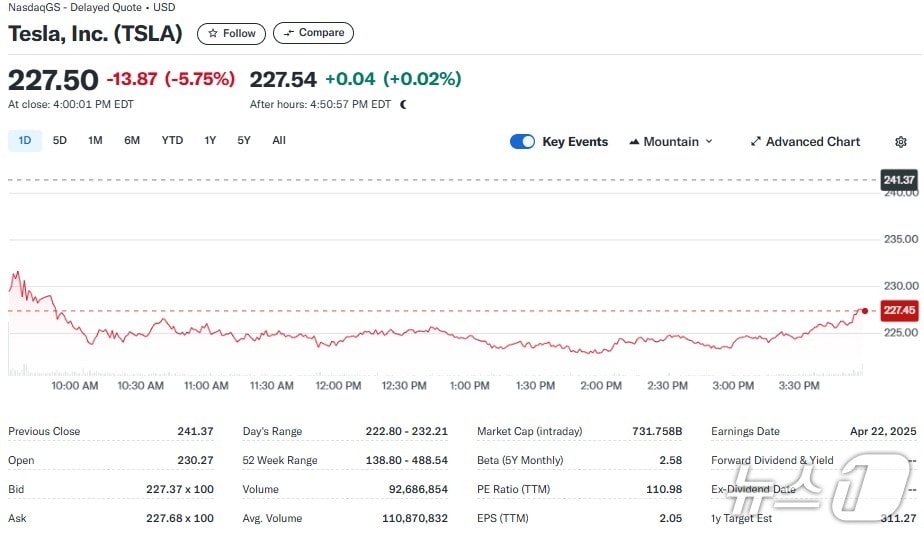924x535 pixels.
Task: Click the star icon in Follow button
Action: (x=213, y=33)
